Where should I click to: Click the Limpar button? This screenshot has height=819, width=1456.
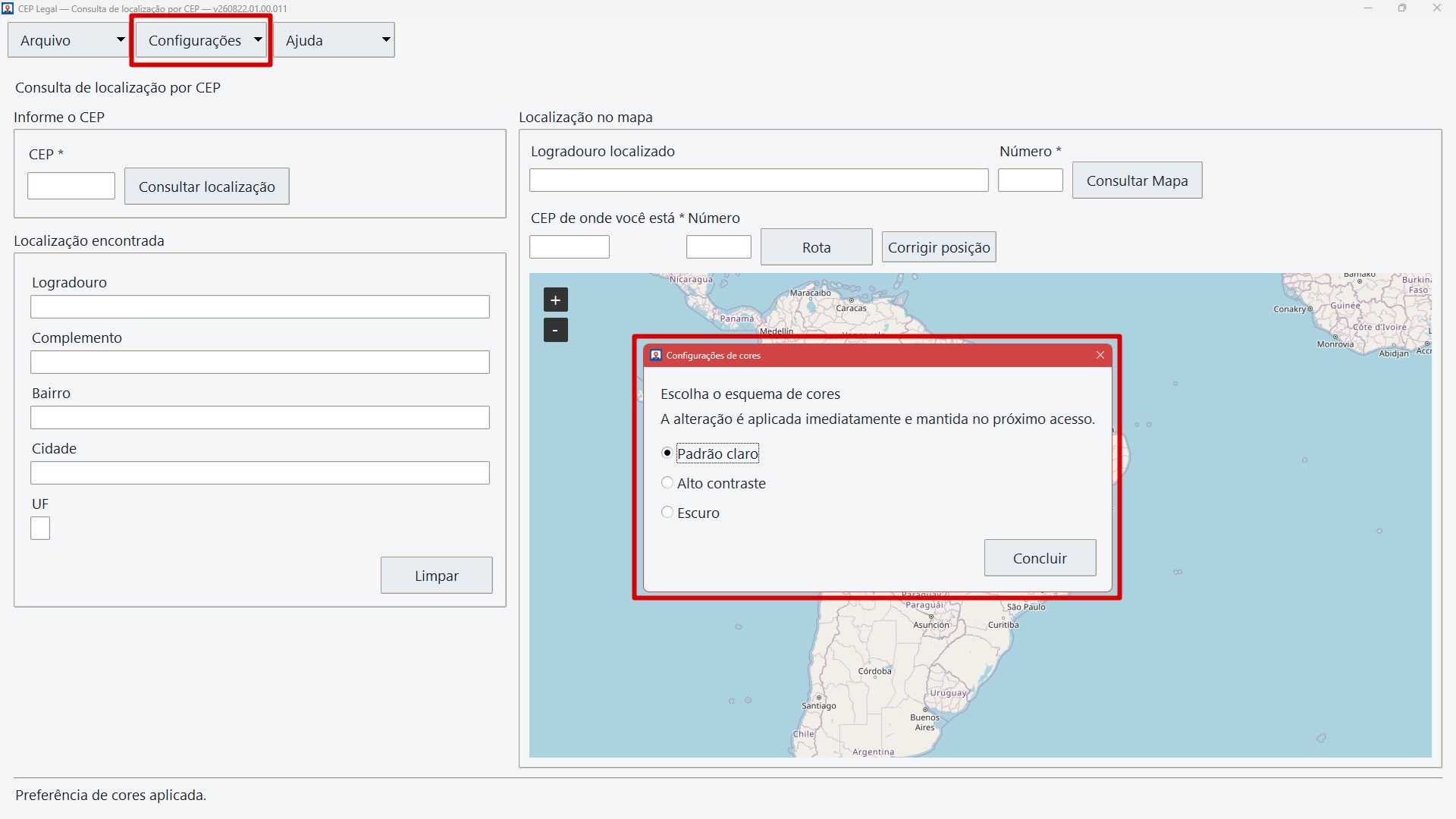(x=436, y=576)
